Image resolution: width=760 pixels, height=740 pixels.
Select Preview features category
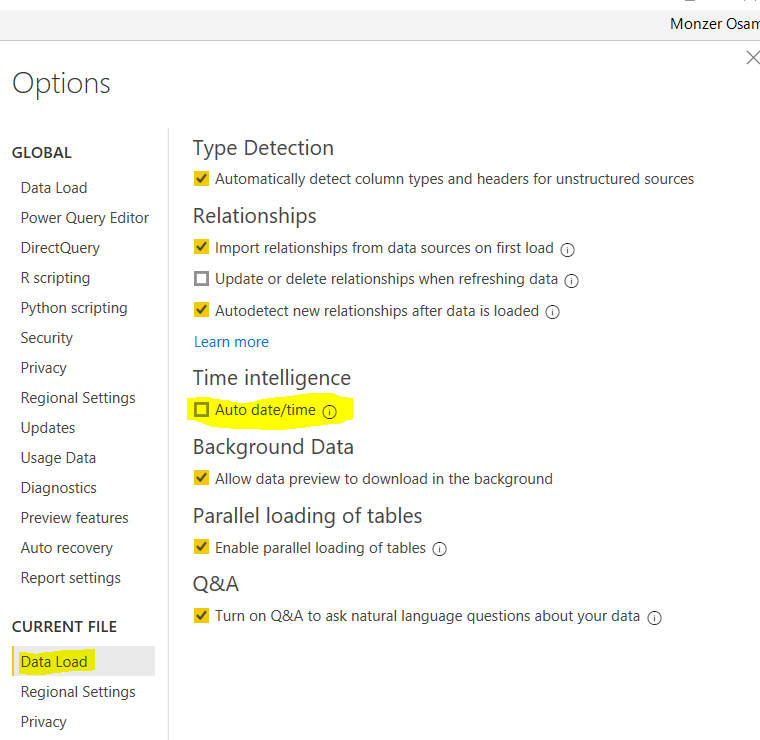click(75, 518)
